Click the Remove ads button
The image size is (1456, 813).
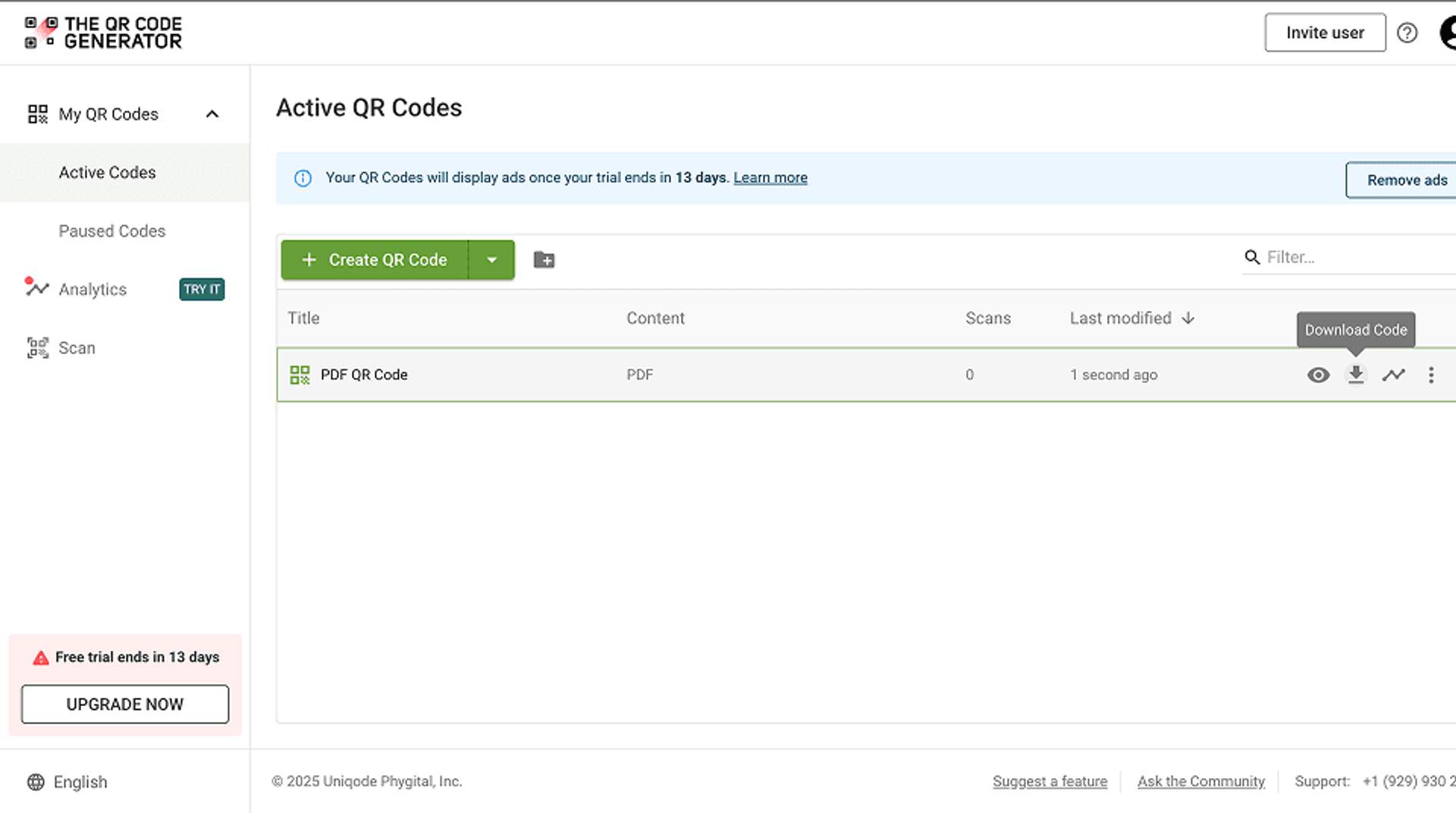1401,180
